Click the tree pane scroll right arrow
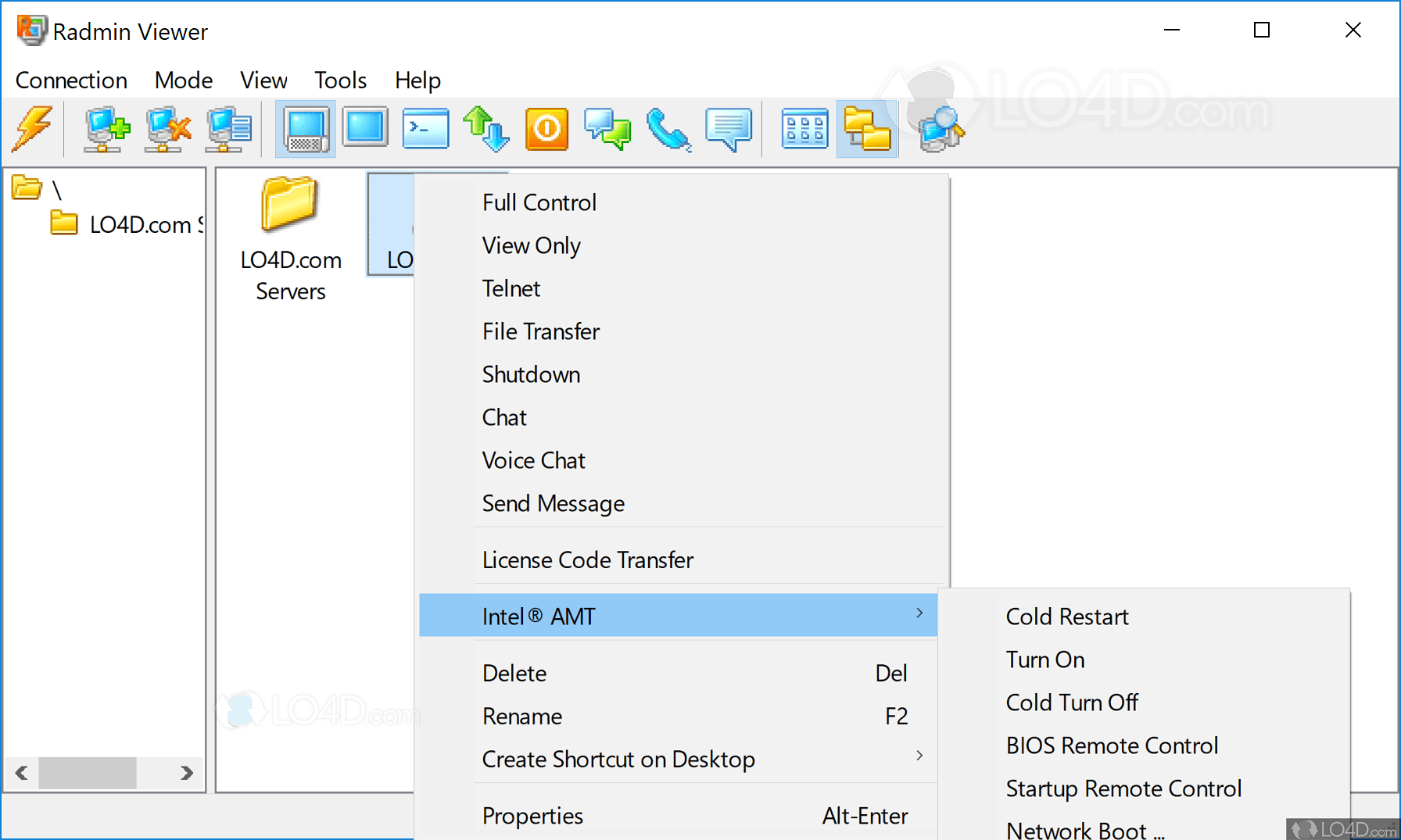 point(186,773)
